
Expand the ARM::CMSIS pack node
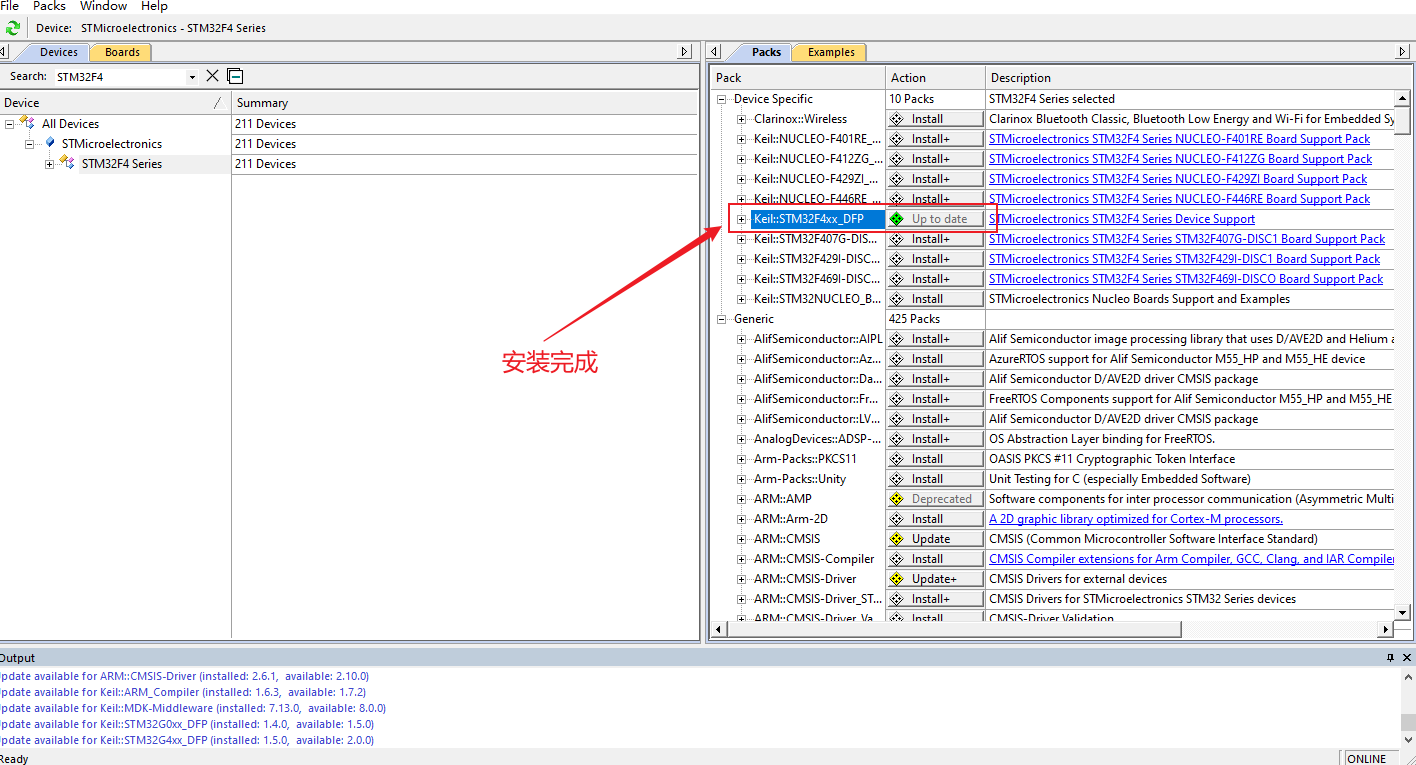pos(742,539)
